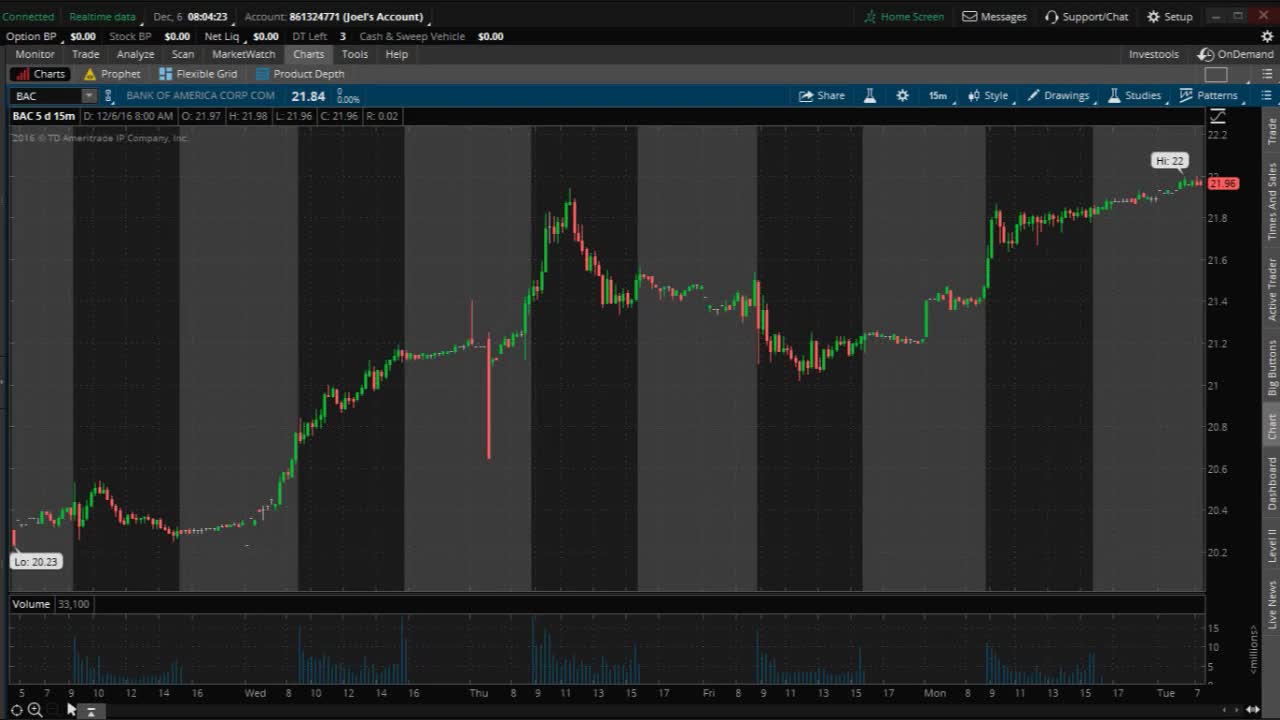Click the crosshair pan icon below chart
Viewport: 1280px width, 720px height.
point(17,710)
